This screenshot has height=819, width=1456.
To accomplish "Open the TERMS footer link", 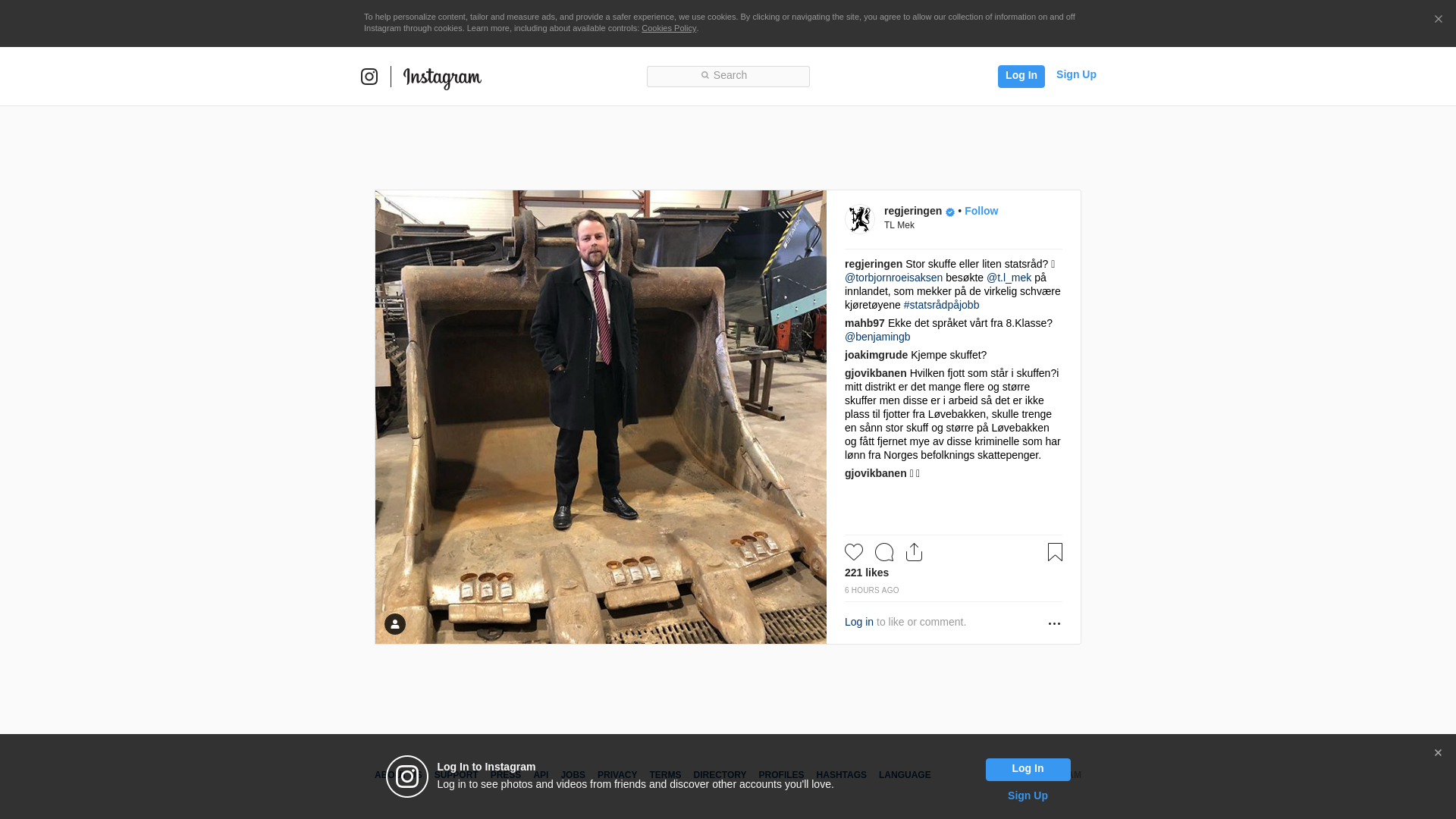I will (665, 775).
